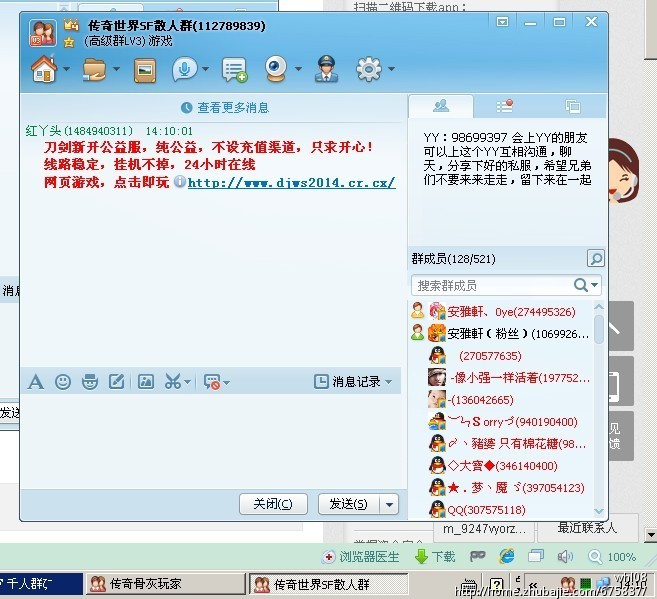Click search magnifier in member search box
Screen dimensions: 657x599
coord(580,285)
